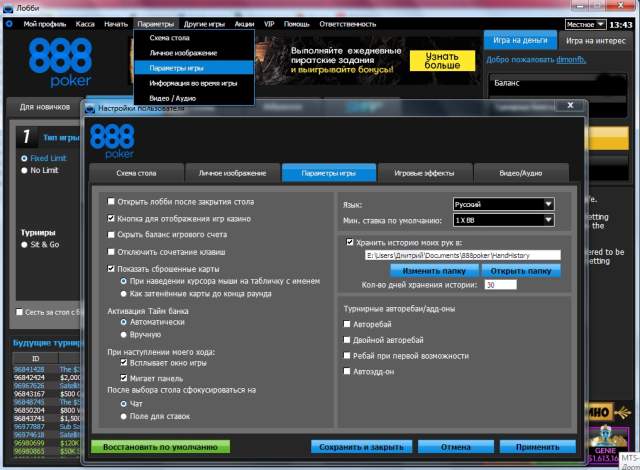This screenshot has width=640, height=470.
Task: Switch to Личное изображение tab
Action: 232,173
